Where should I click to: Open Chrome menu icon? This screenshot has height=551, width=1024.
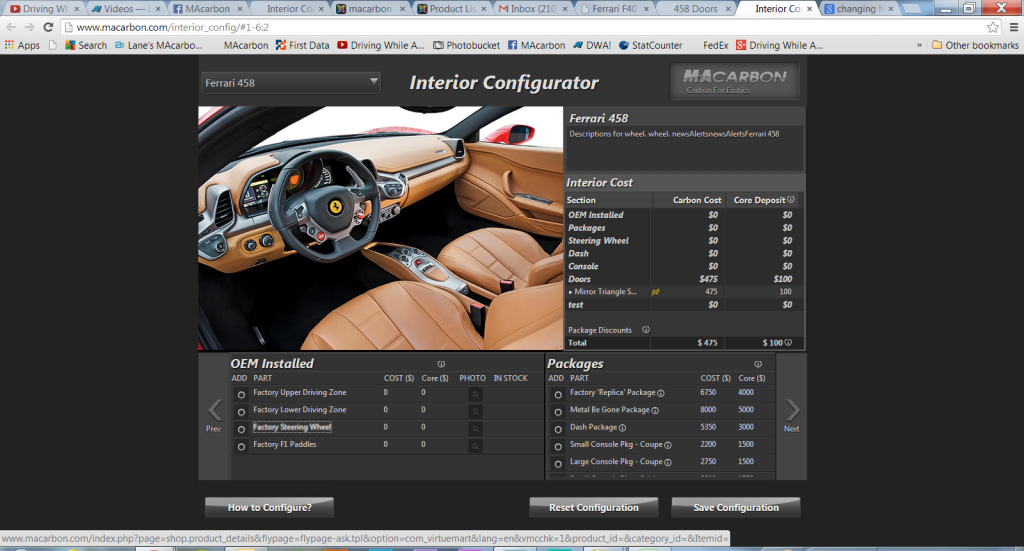click(1014, 27)
